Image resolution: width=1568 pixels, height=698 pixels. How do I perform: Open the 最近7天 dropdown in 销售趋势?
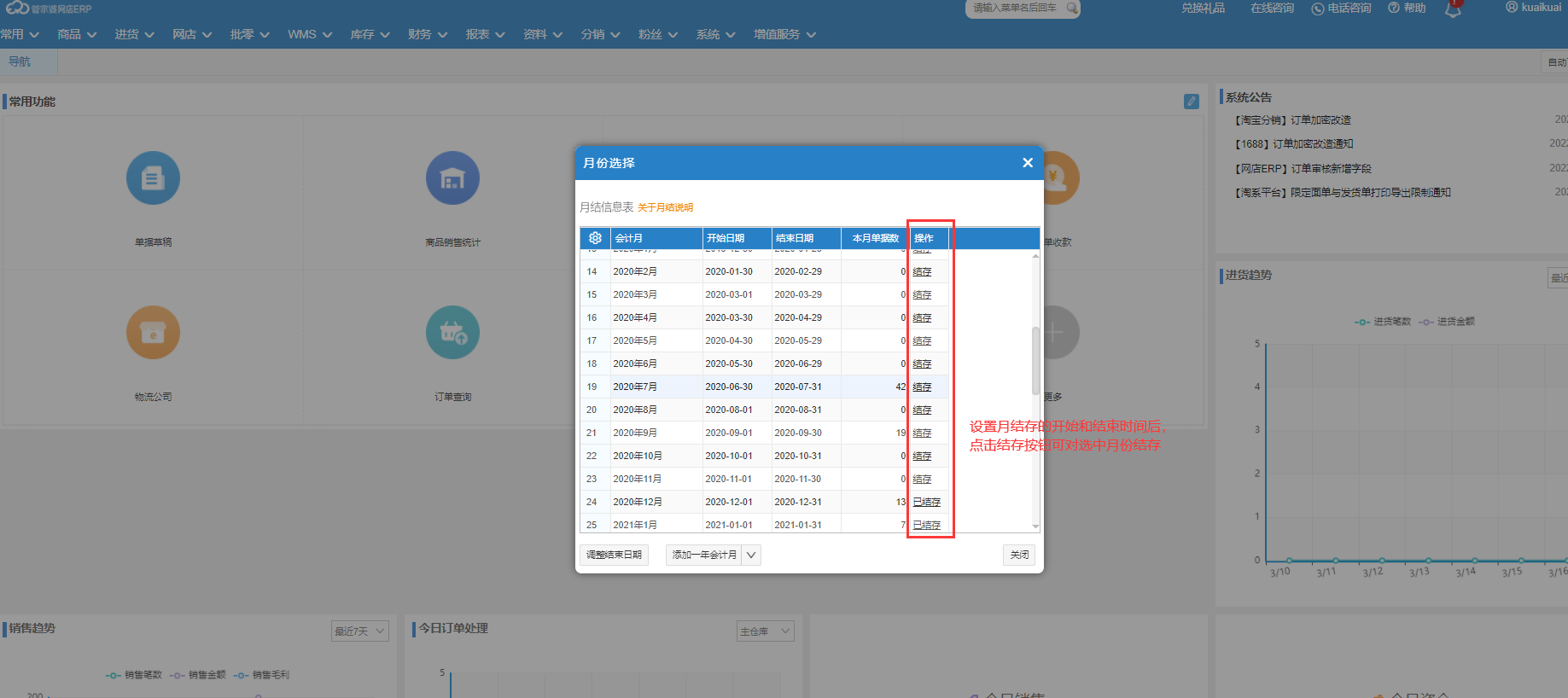pos(360,631)
